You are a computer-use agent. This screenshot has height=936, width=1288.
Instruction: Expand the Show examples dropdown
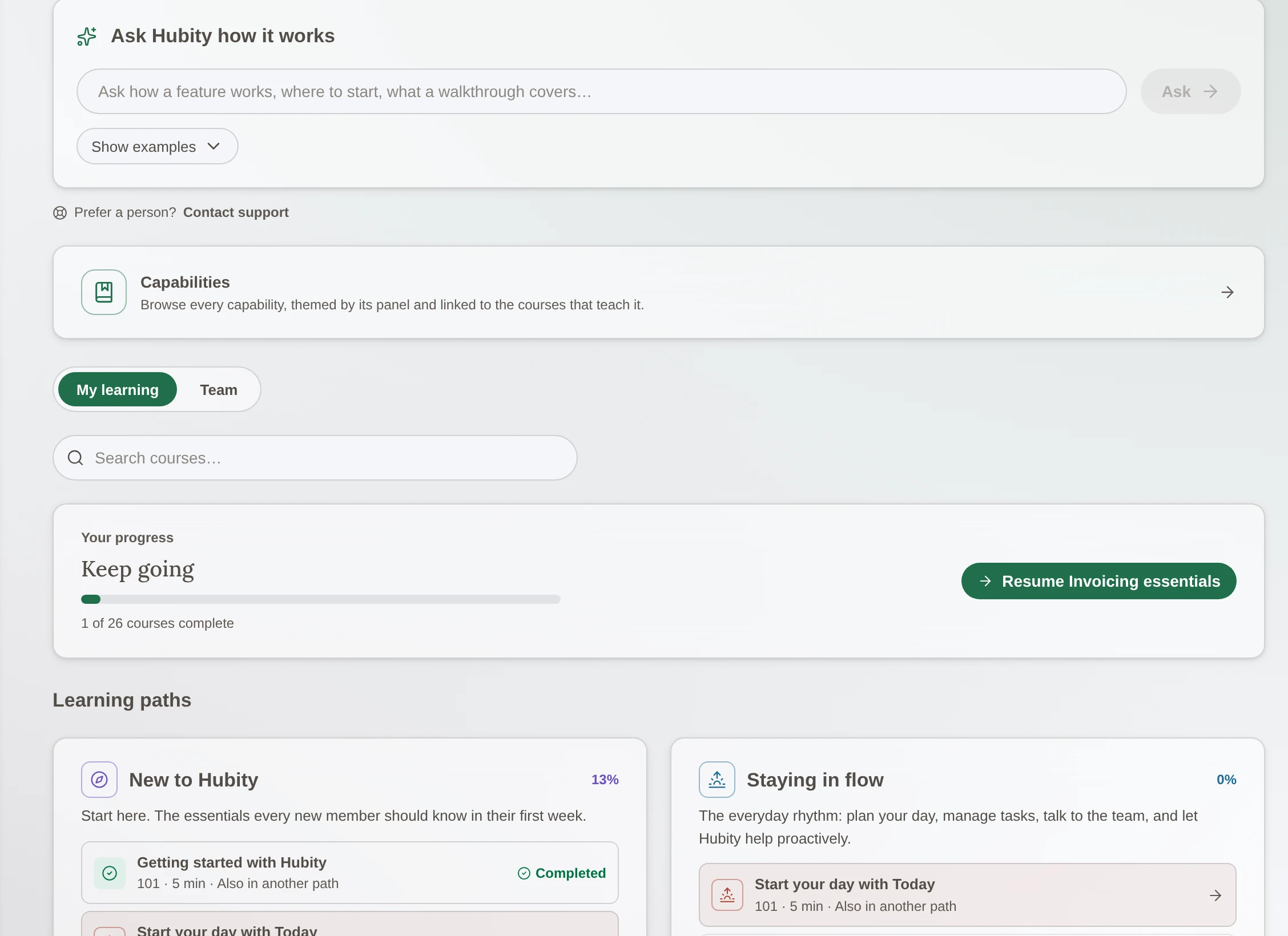157,146
